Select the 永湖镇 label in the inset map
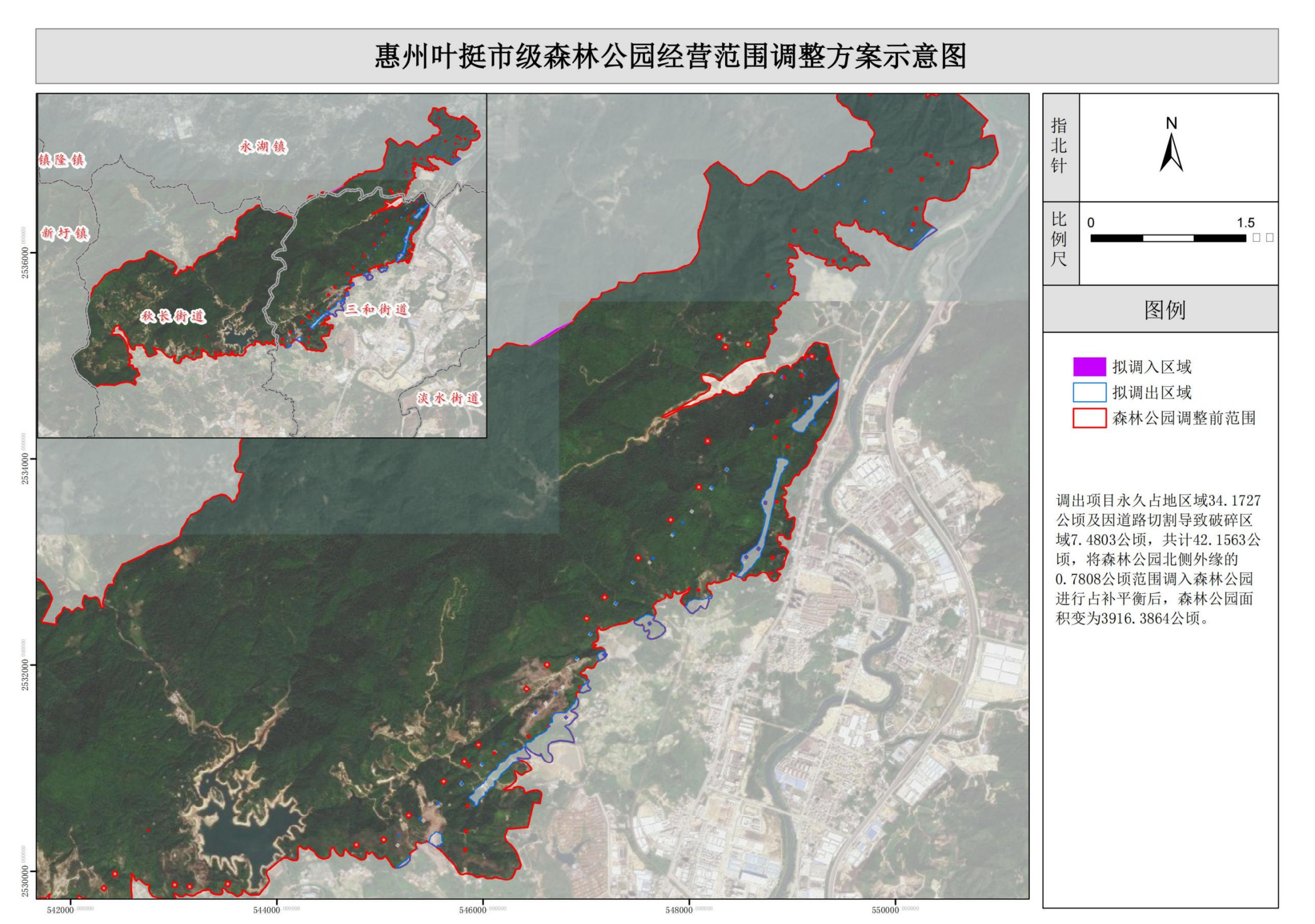This screenshot has height=924, width=1315. (x=263, y=146)
